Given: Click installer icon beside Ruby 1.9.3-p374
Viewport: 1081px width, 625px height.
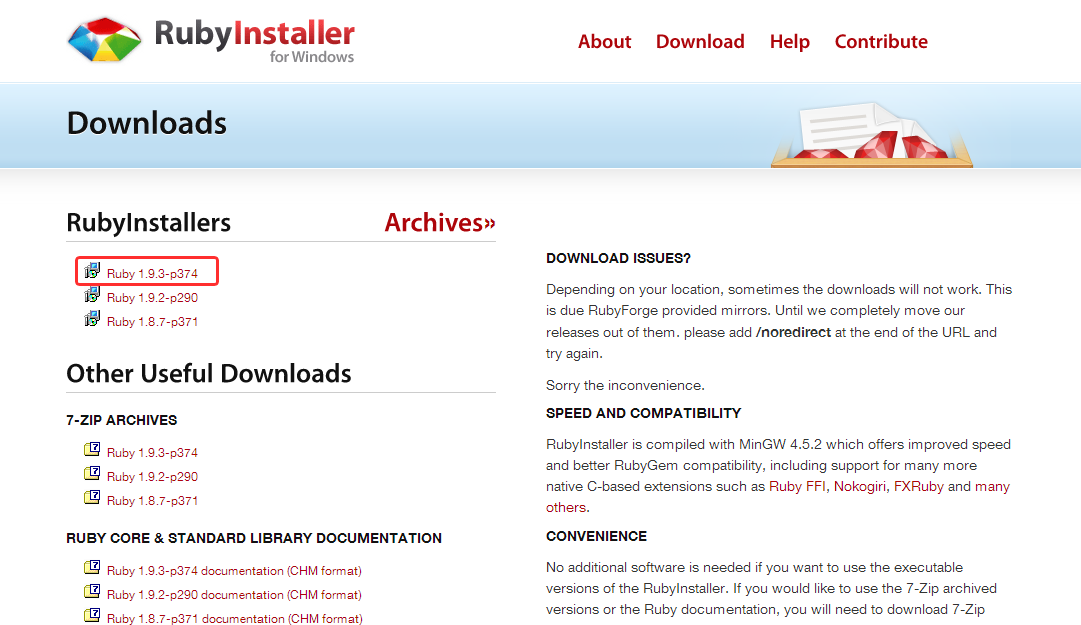Looking at the screenshot, I should (93, 271).
